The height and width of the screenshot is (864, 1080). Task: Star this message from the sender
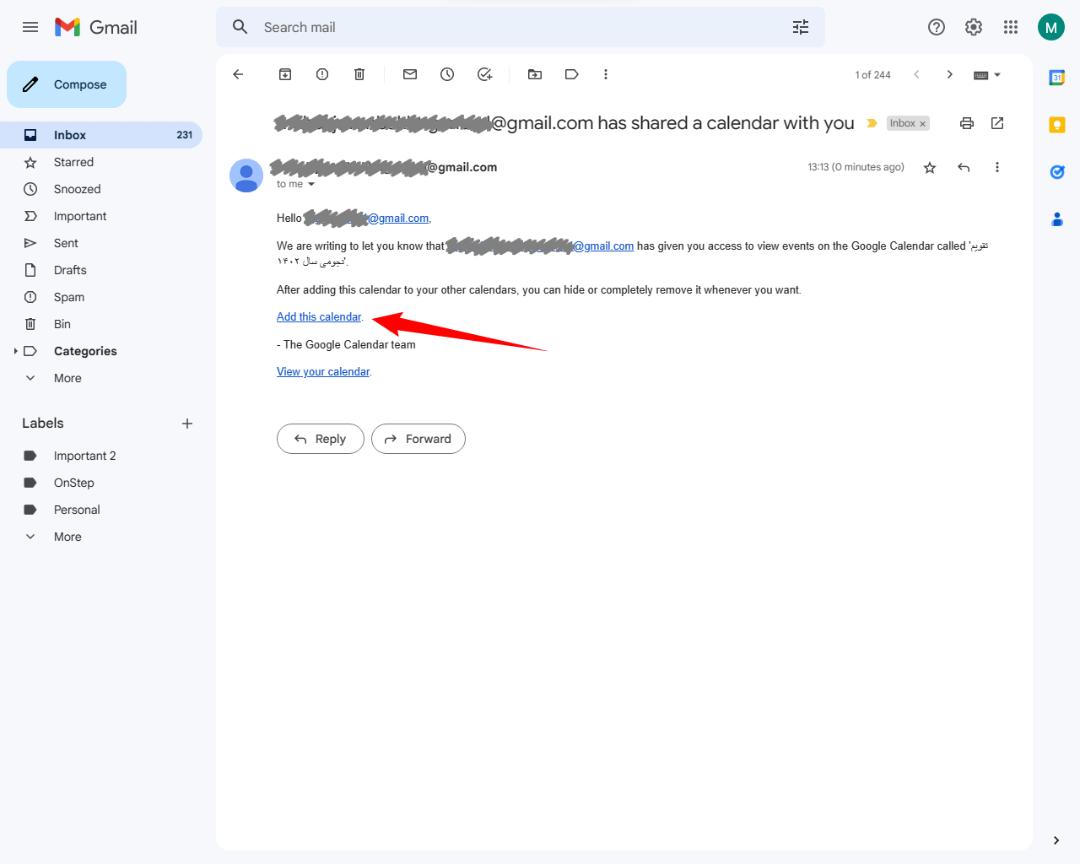point(929,167)
